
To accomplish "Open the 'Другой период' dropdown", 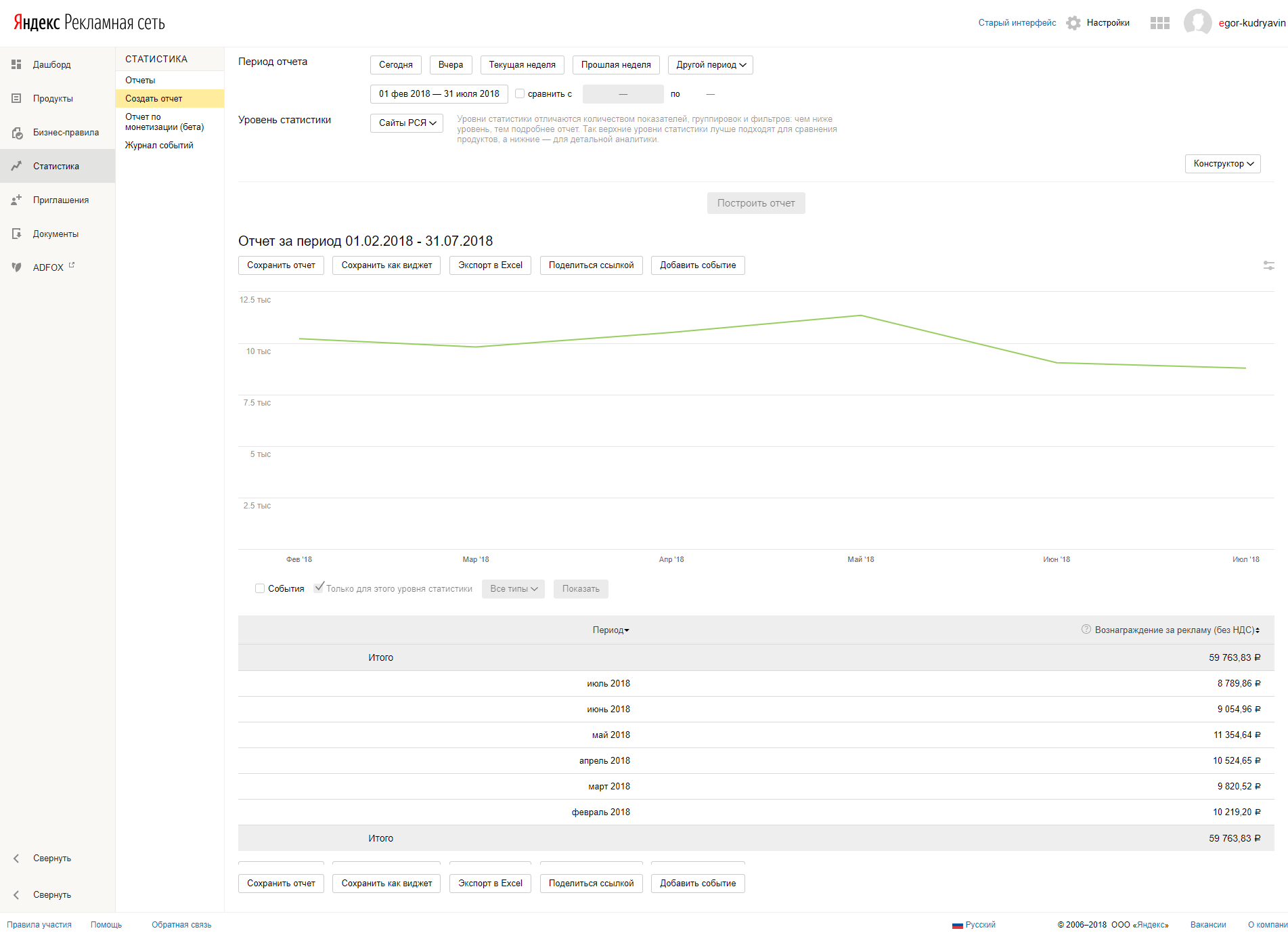I will (710, 65).
